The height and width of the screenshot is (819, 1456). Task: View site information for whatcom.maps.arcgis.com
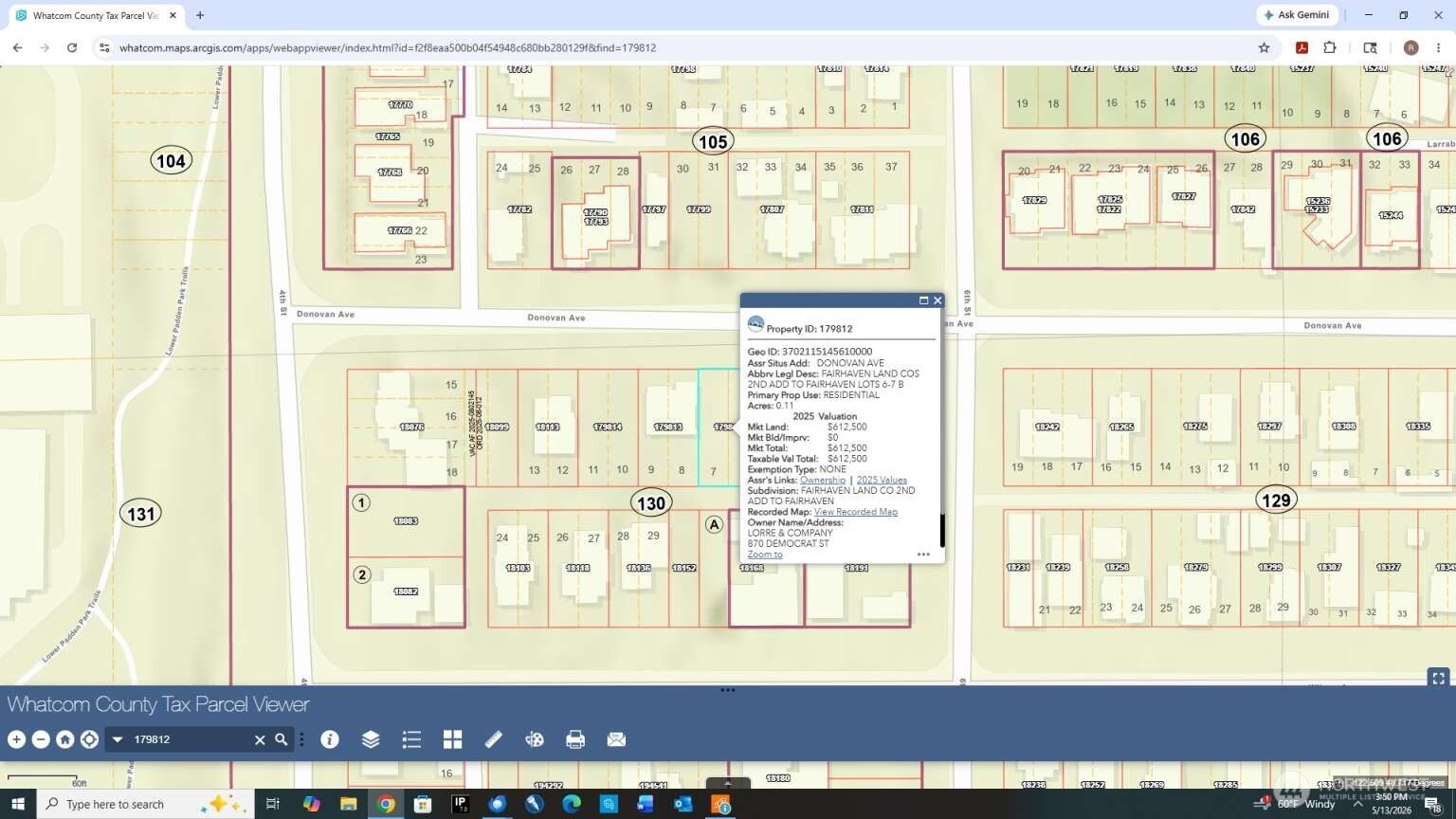click(x=104, y=47)
